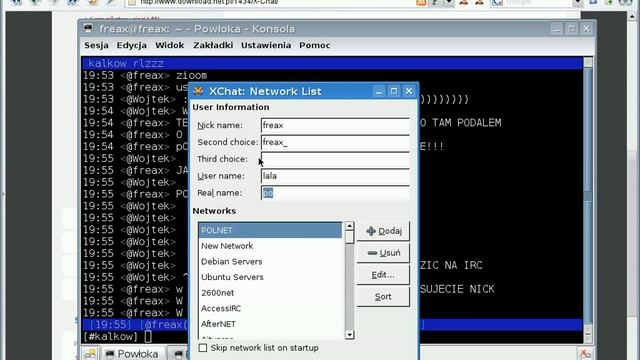Select AfterNET network entry

(x=270, y=324)
